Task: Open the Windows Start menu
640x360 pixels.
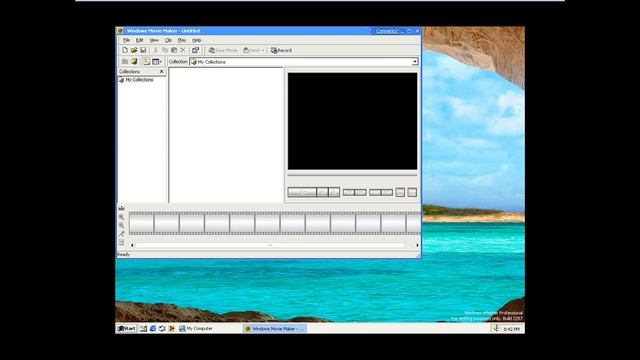Action: [127, 328]
